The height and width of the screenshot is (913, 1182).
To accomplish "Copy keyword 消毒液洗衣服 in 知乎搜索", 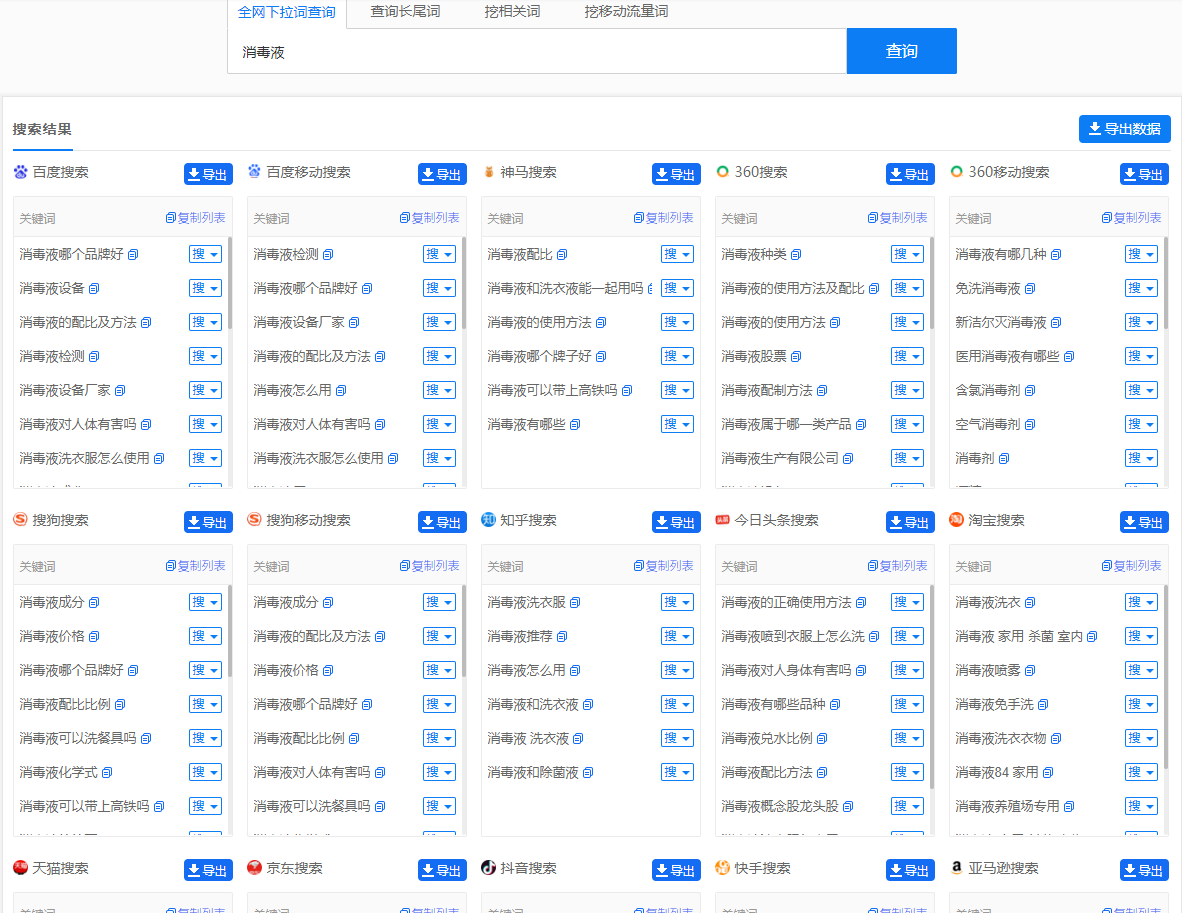I will pyautogui.click(x=575, y=603).
